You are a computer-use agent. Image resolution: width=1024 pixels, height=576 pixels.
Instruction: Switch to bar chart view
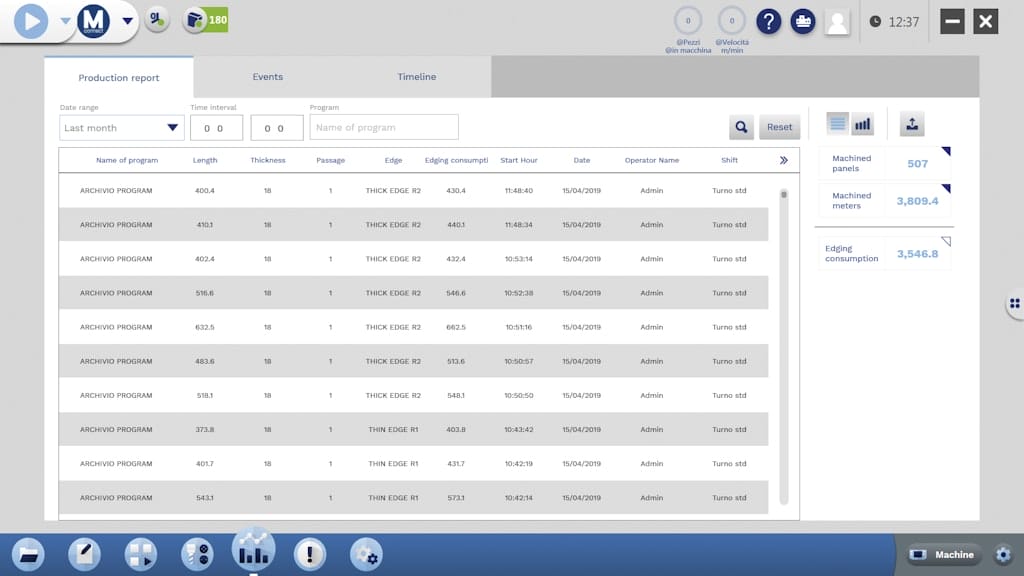coord(862,124)
